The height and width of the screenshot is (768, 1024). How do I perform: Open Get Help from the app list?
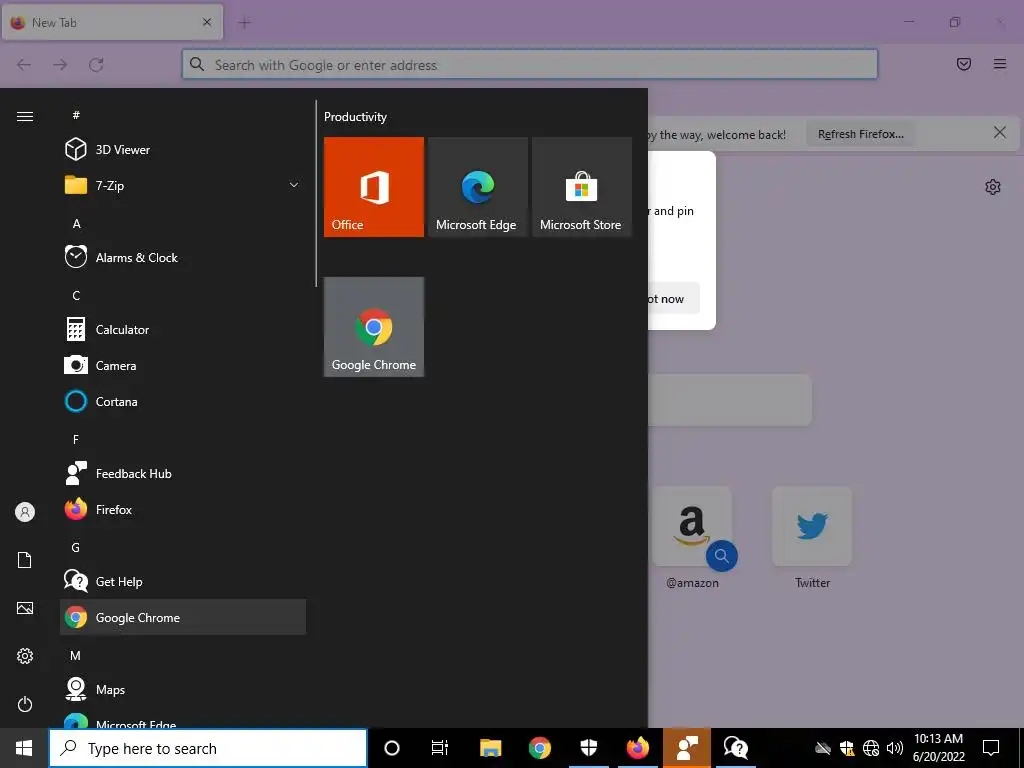[x=183, y=581]
